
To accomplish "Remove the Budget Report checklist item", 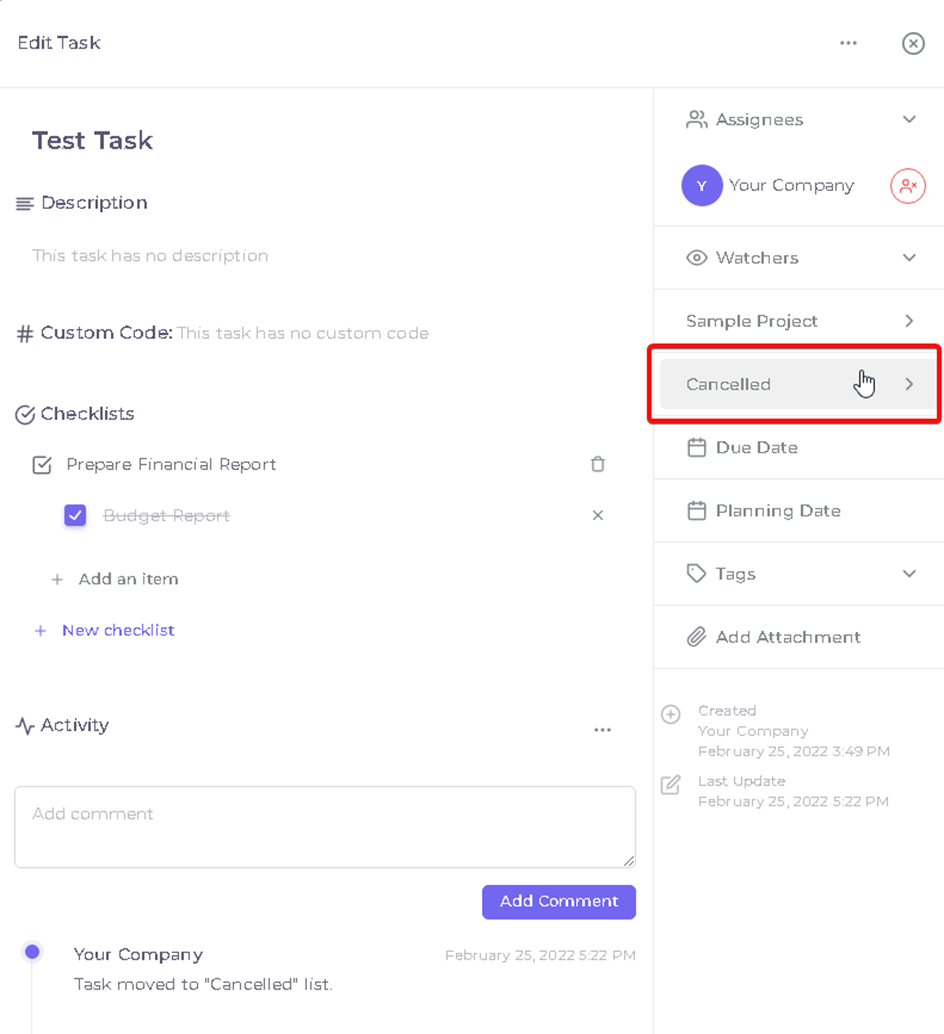I will (x=597, y=515).
